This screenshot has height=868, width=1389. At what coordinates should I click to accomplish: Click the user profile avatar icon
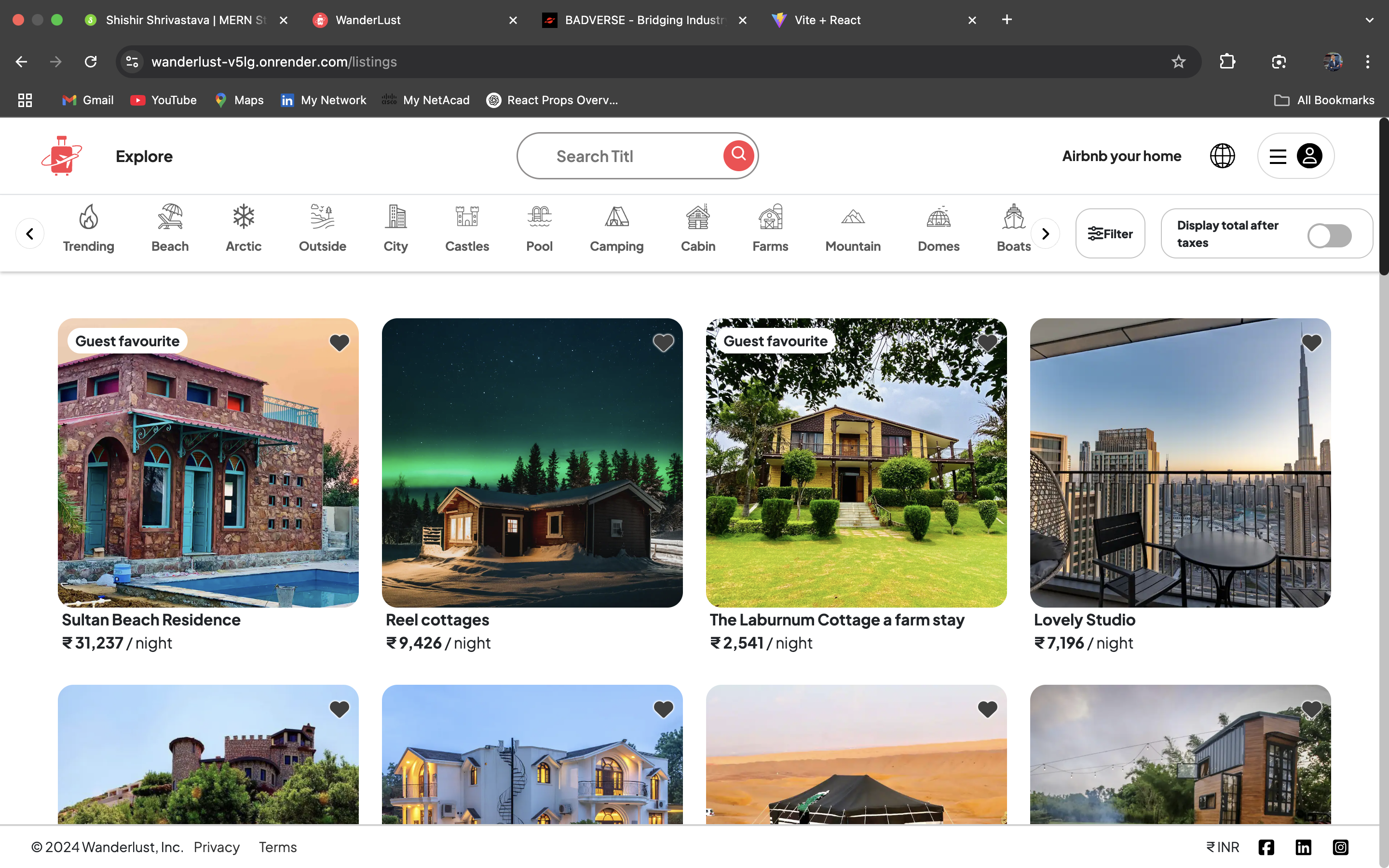pos(1309,156)
